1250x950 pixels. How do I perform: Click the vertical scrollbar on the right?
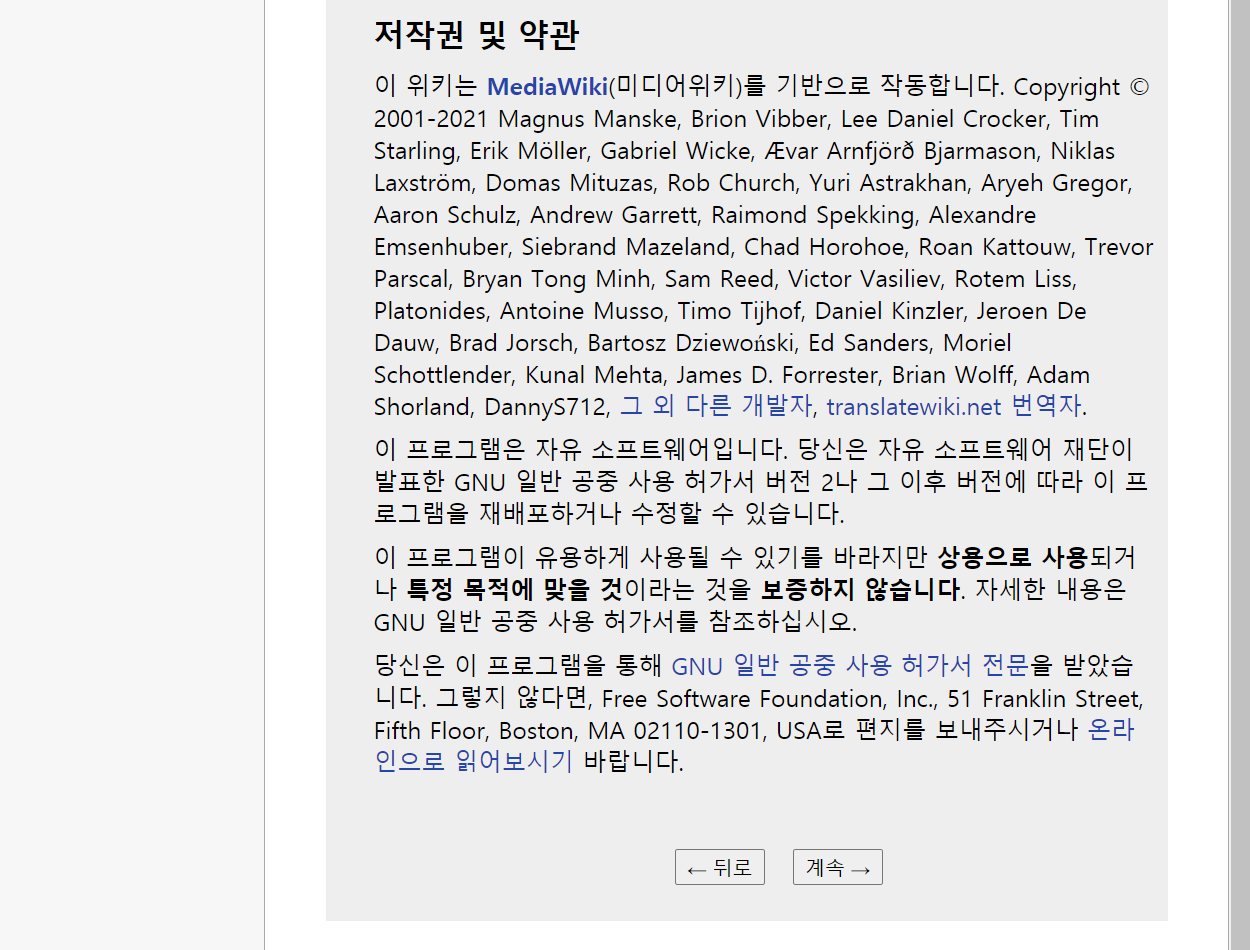coord(1239,475)
